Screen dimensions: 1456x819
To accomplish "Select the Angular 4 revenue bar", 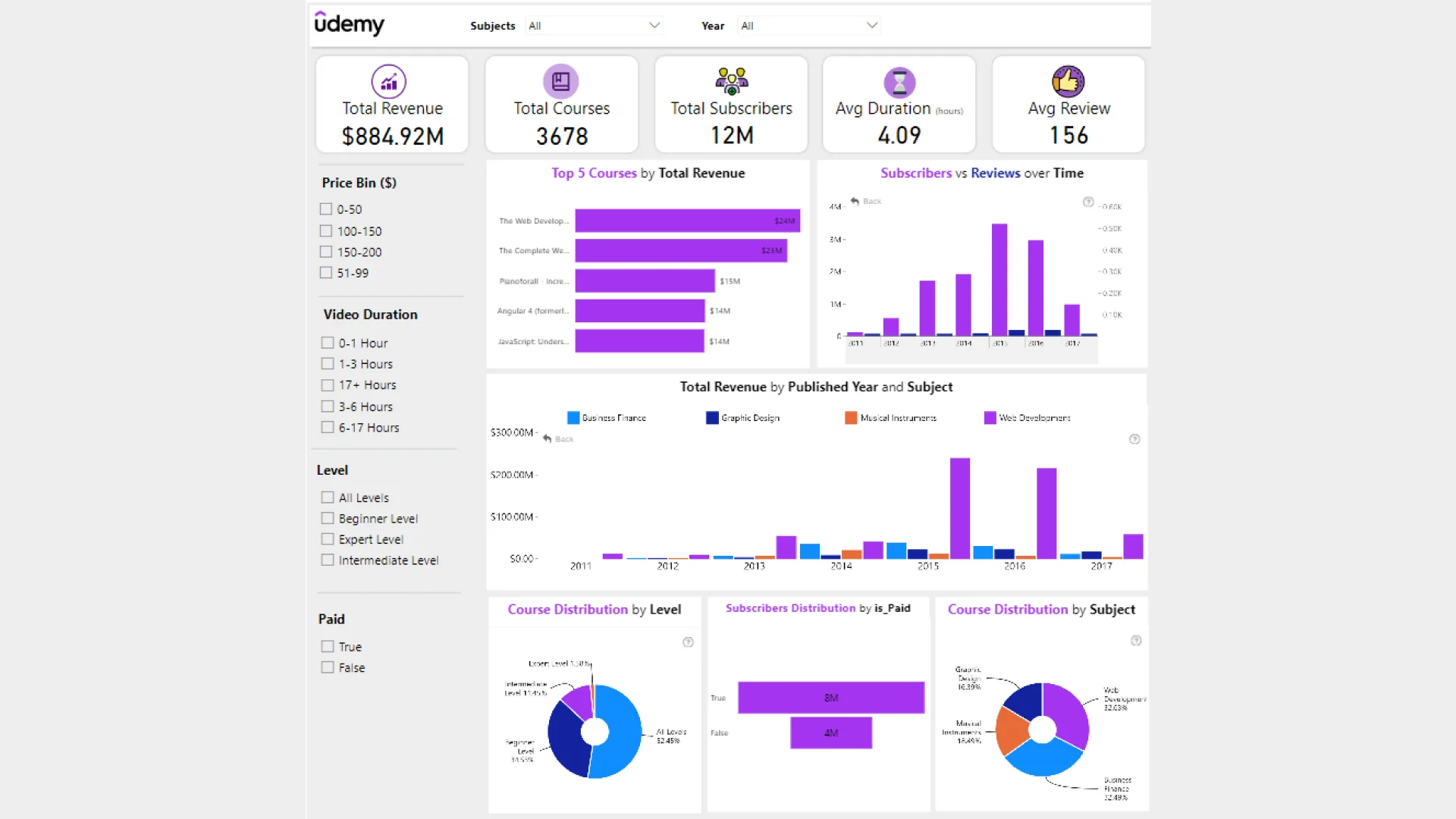I will tap(640, 311).
